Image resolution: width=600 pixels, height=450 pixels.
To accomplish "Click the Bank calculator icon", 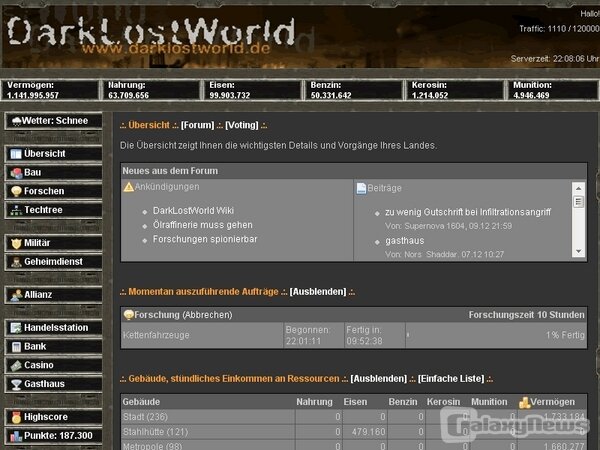I will (x=16, y=347).
